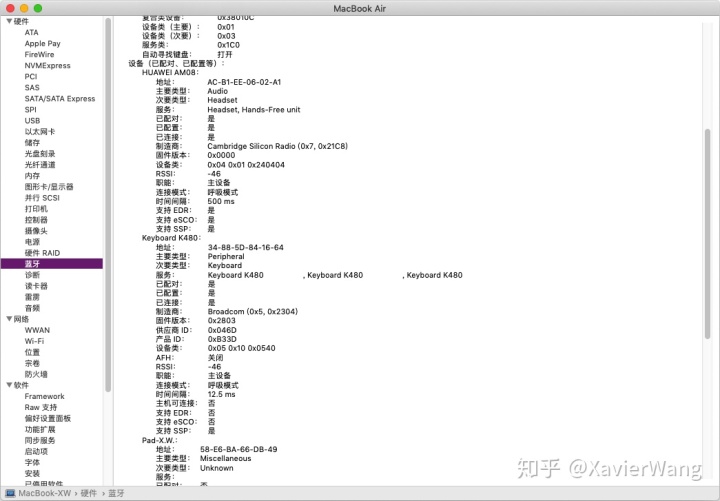The width and height of the screenshot is (720, 501).
Task: Select SAS in the sidebar
Action: point(32,87)
